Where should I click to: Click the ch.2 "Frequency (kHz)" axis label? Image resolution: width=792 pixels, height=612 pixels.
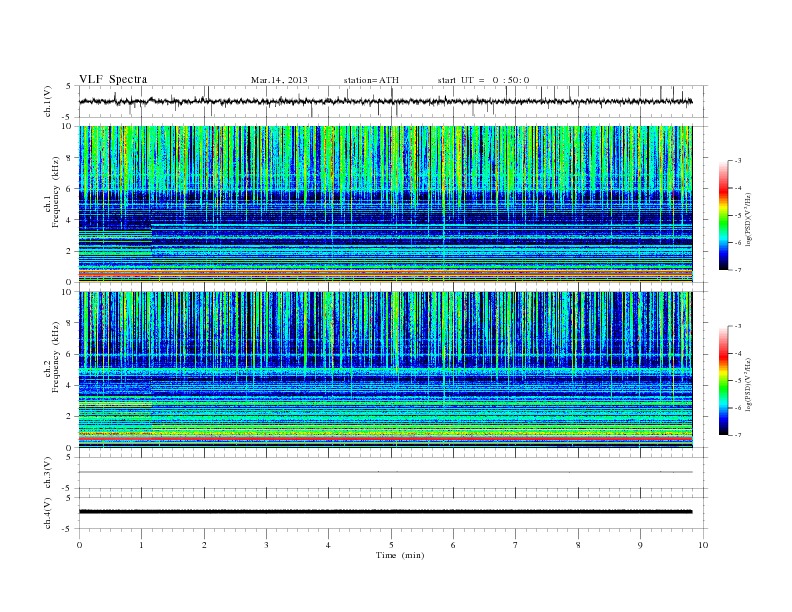[56, 357]
